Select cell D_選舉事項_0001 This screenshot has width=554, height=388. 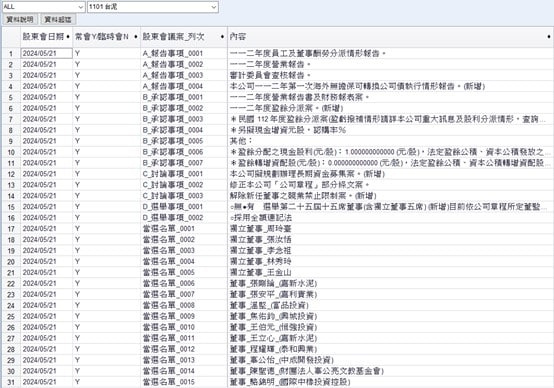click(x=184, y=207)
